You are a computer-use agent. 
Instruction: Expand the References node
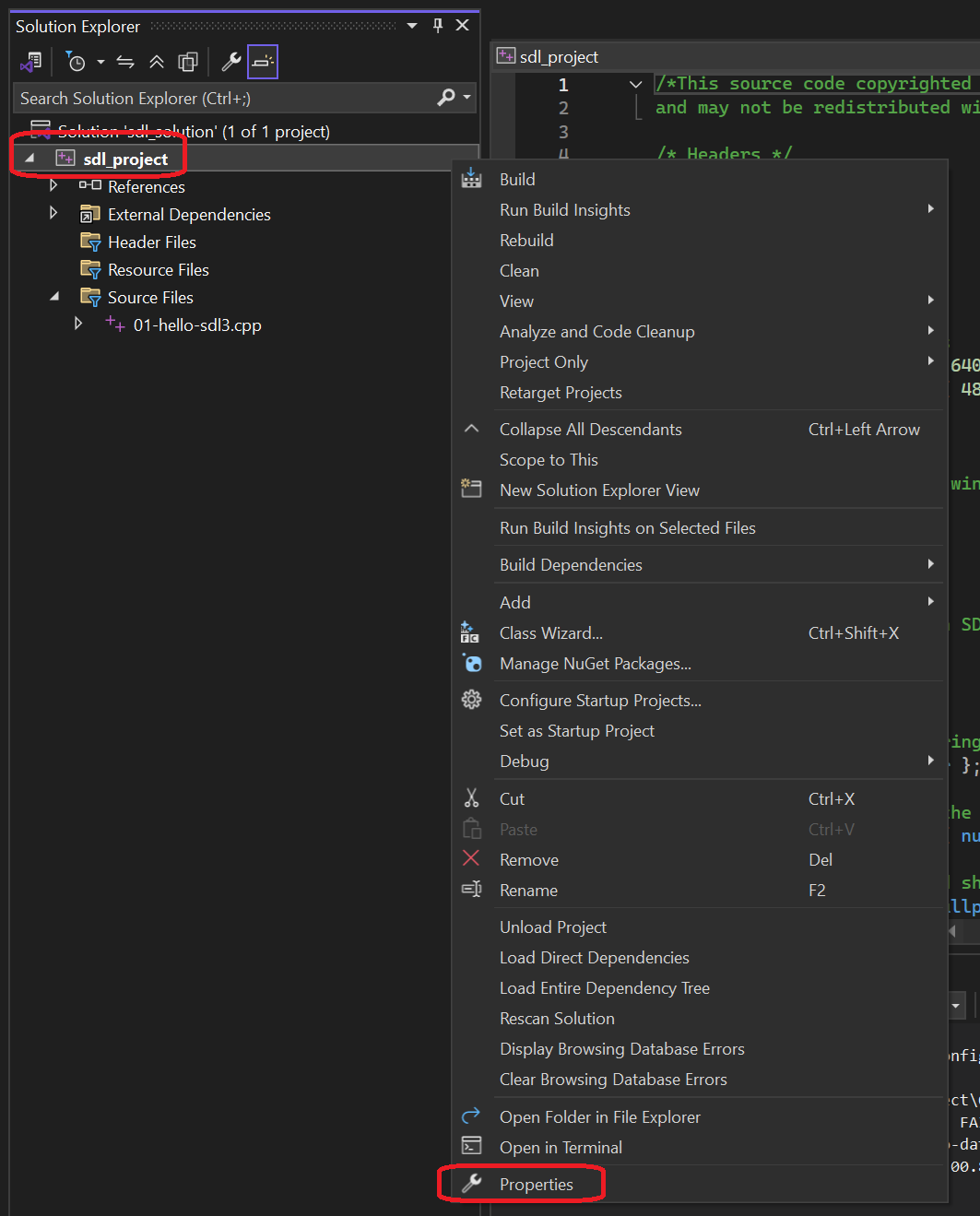pos(53,185)
